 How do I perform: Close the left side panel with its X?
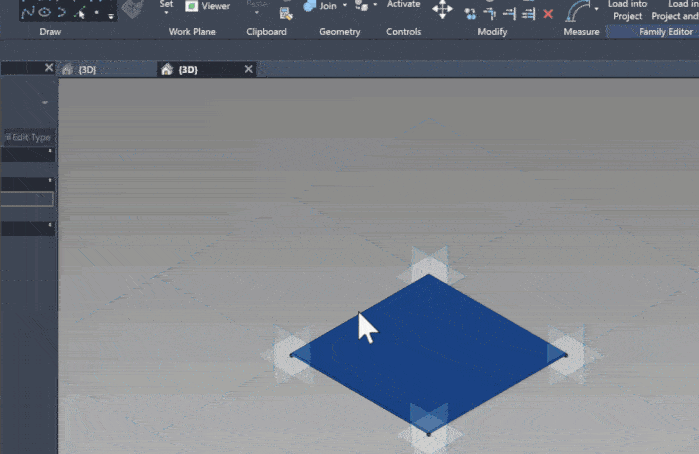click(49, 68)
